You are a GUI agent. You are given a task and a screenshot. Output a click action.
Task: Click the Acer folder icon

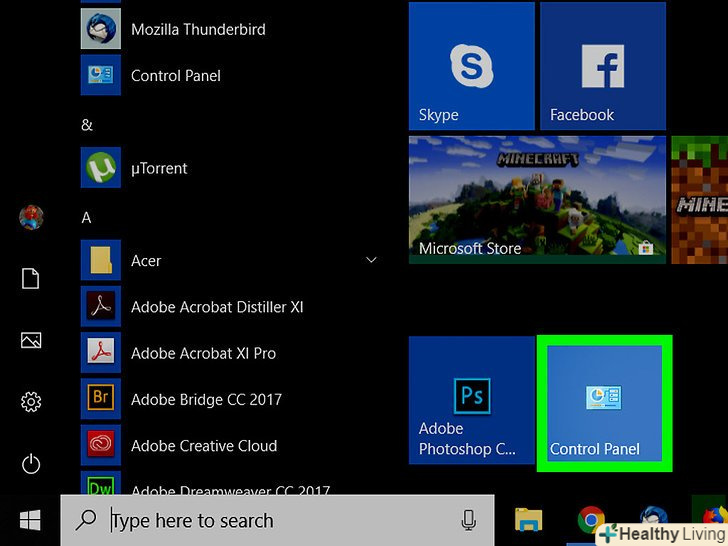click(101, 260)
